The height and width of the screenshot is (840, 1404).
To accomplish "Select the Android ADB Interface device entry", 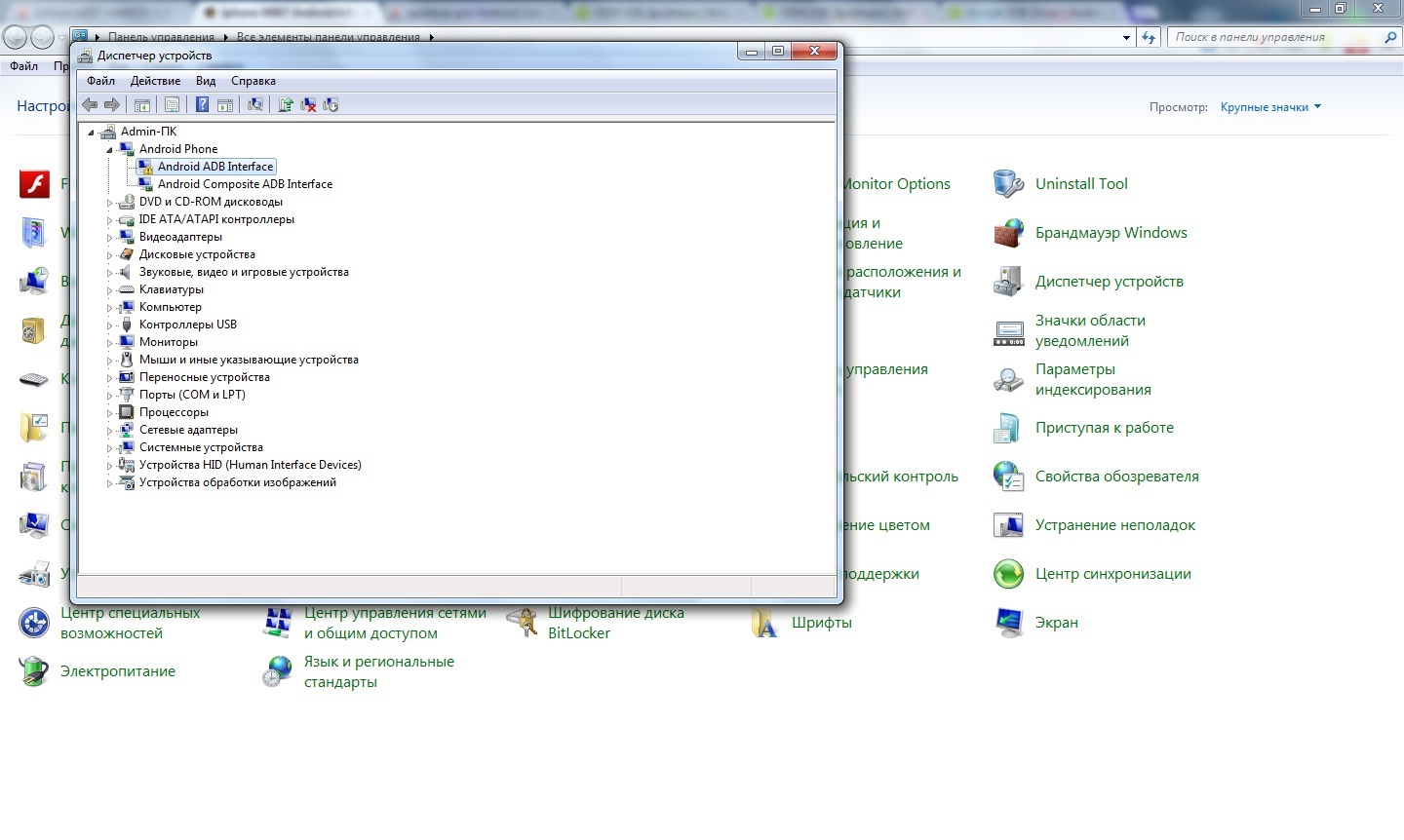I will (215, 167).
